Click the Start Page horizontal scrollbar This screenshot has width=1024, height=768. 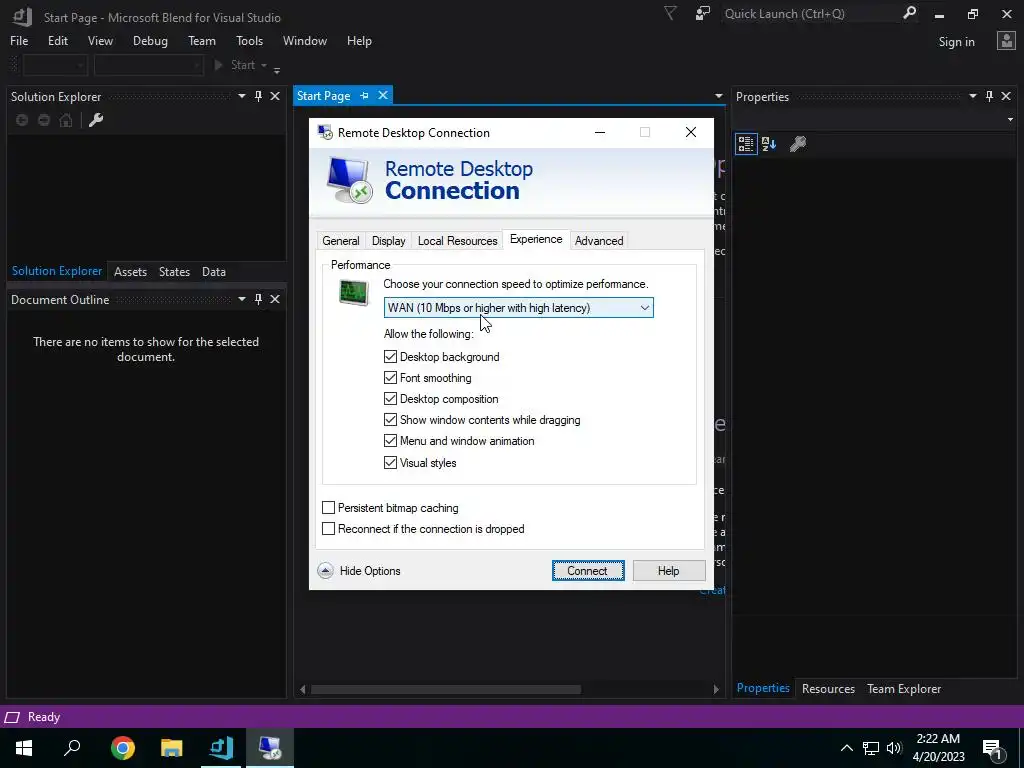pos(446,689)
